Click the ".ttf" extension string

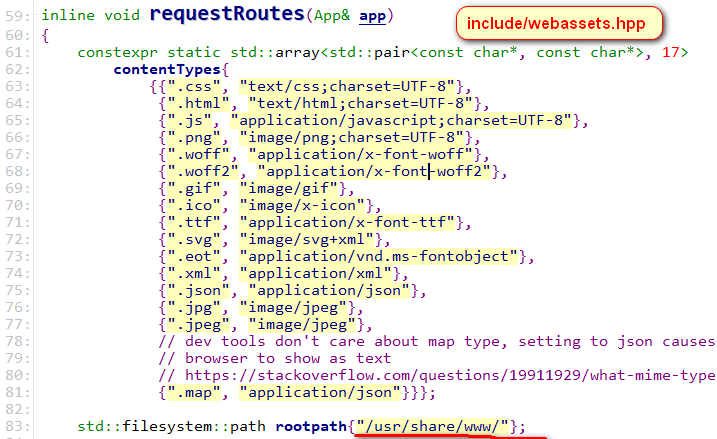click(x=194, y=222)
